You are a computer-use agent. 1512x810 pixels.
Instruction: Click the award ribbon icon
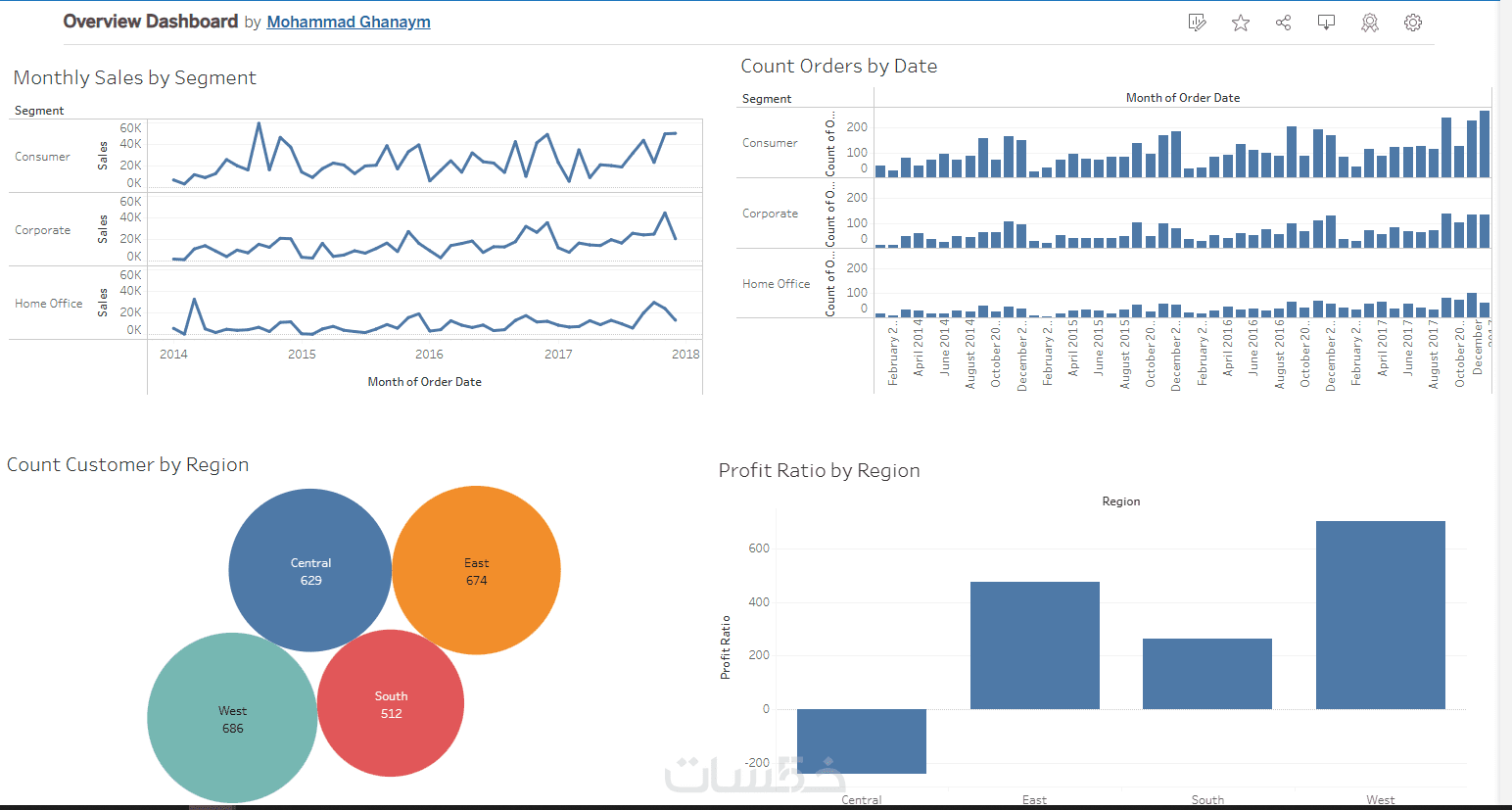(x=1370, y=23)
